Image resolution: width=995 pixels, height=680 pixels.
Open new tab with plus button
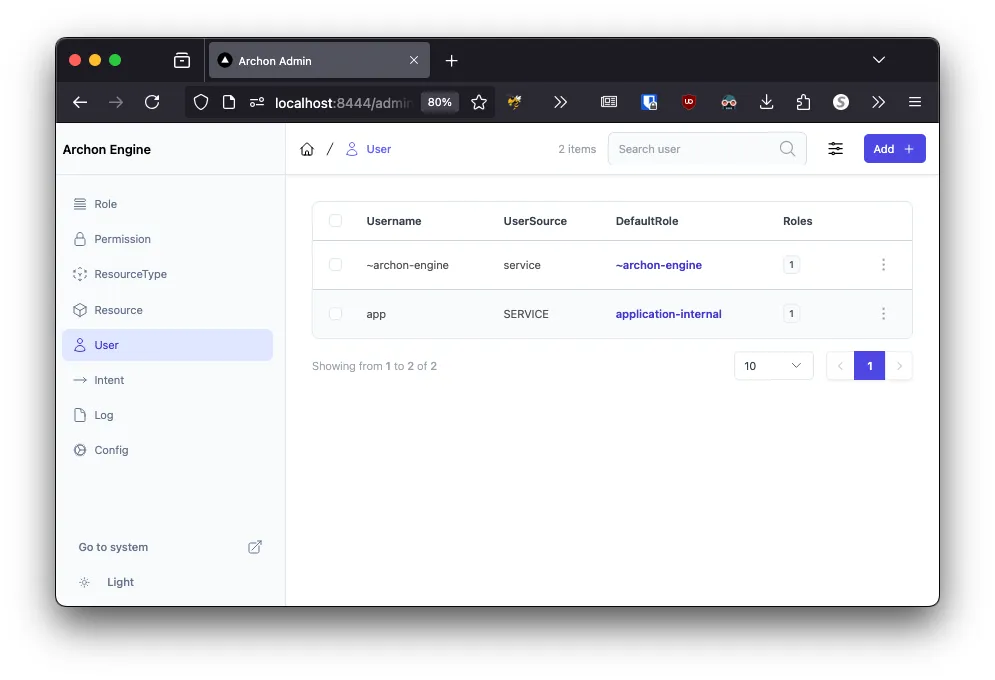pyautogui.click(x=451, y=61)
